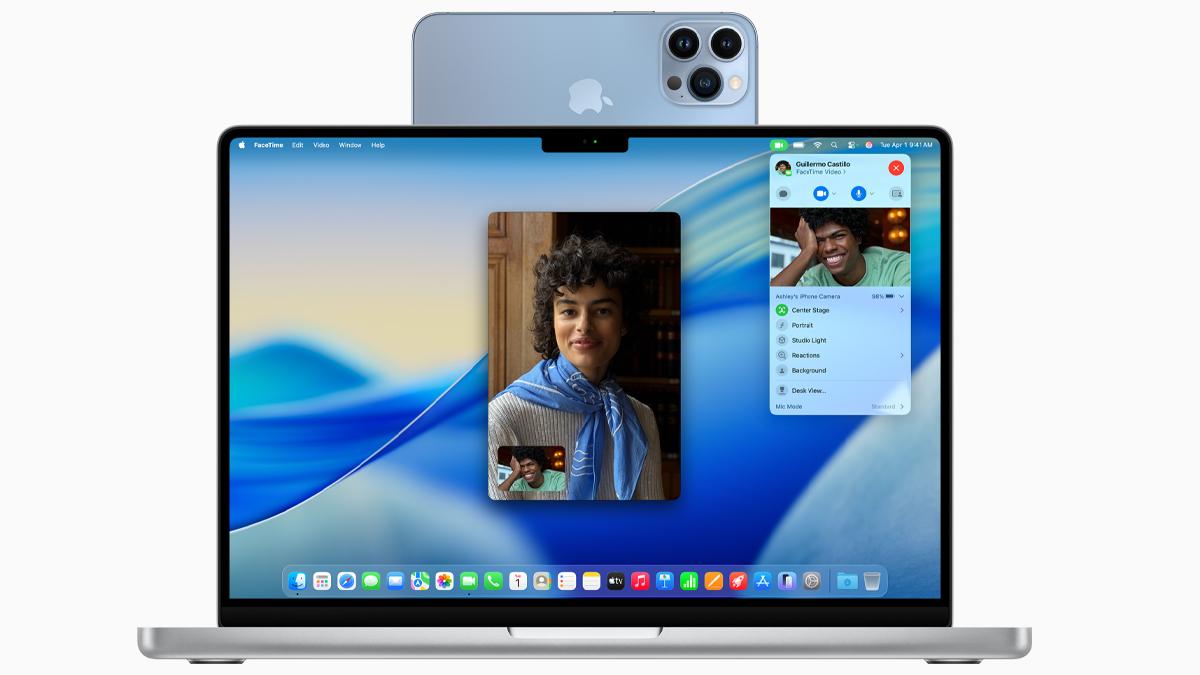Mute the microphone in the FaceTime call
The image size is (1200, 675).
point(858,193)
